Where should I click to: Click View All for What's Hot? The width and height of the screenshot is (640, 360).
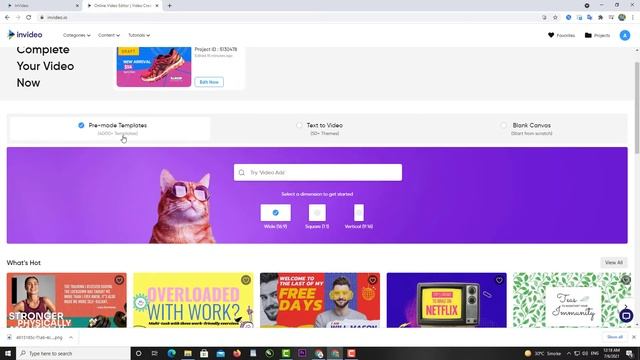[614, 262]
